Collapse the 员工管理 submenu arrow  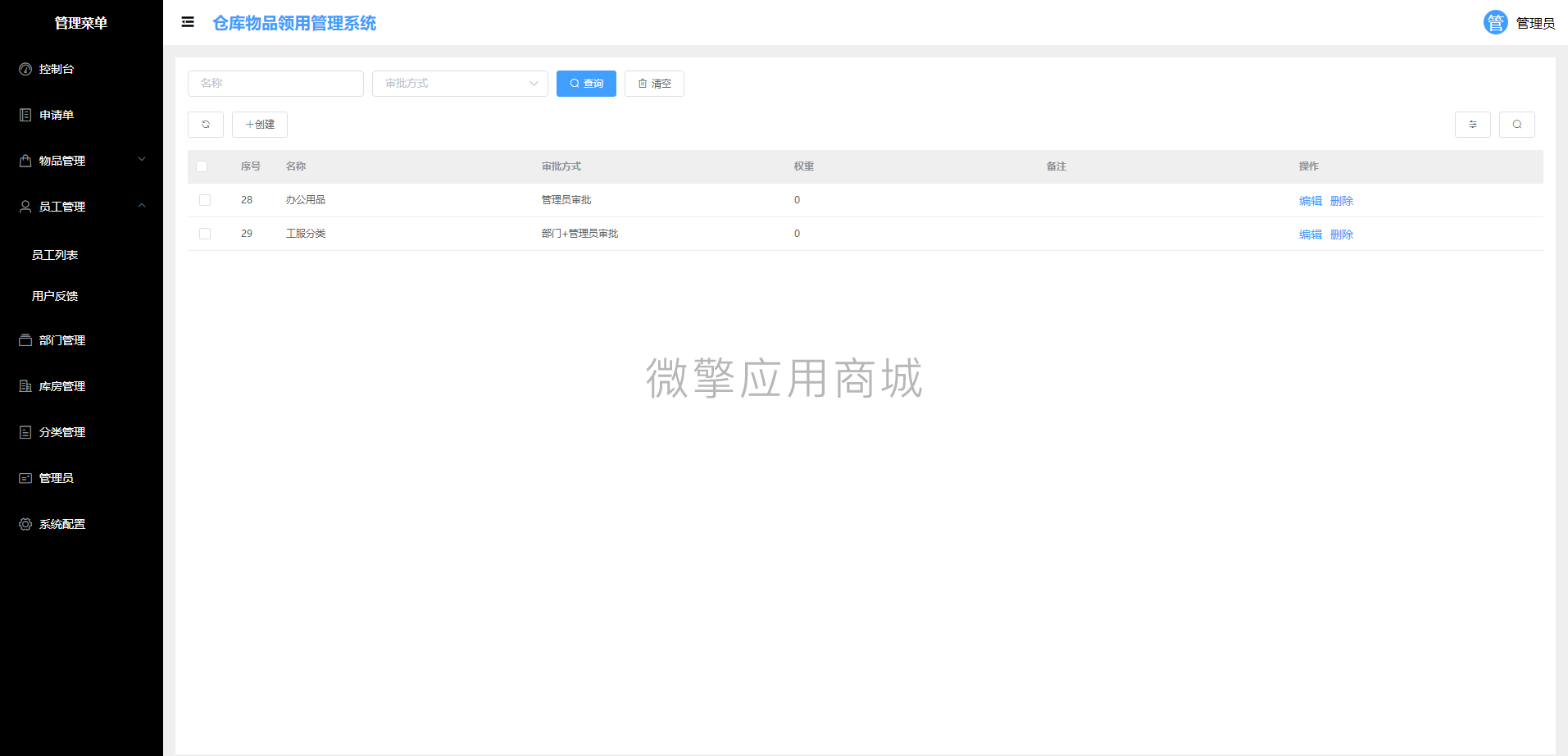coord(142,206)
